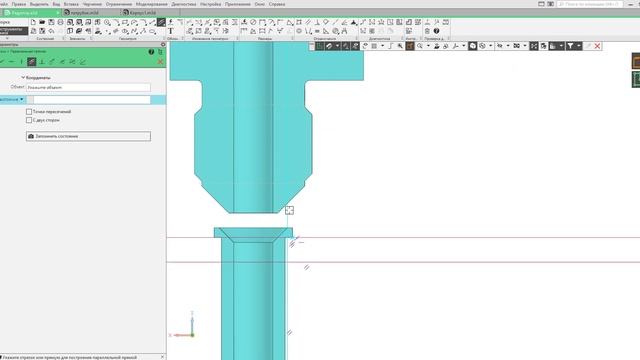Open the distance parameter dropdown arrow
Screen dimensions: 640x360
coord(22,99)
